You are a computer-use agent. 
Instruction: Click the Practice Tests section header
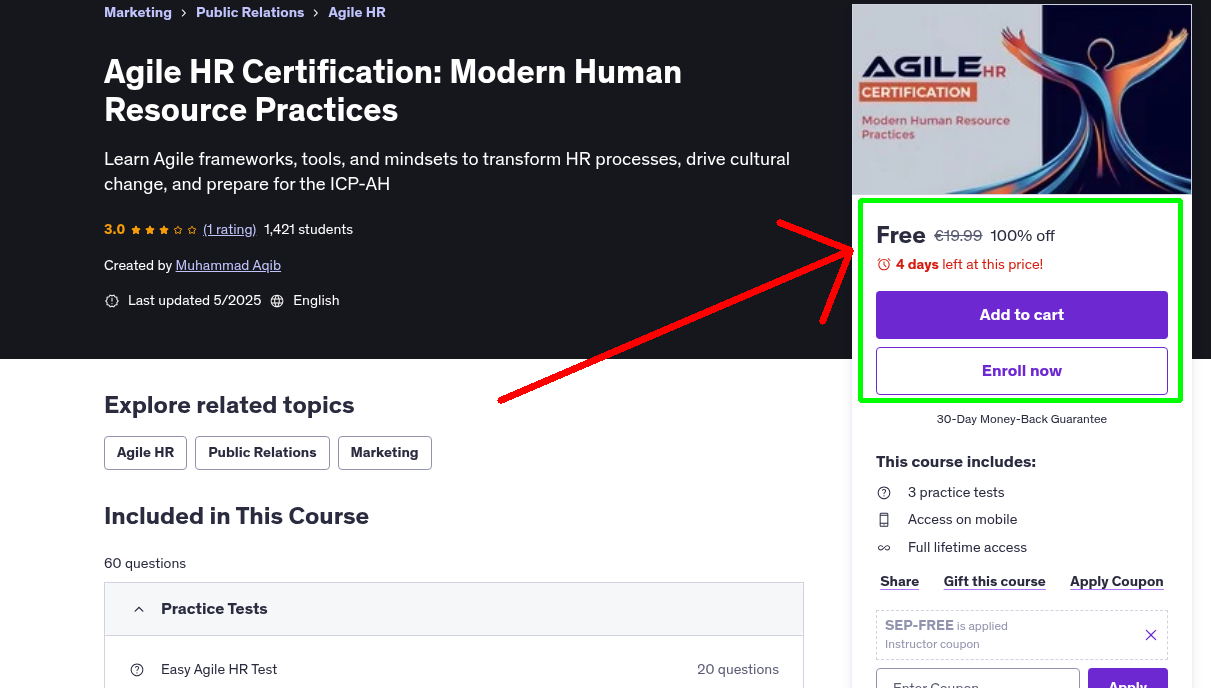454,609
